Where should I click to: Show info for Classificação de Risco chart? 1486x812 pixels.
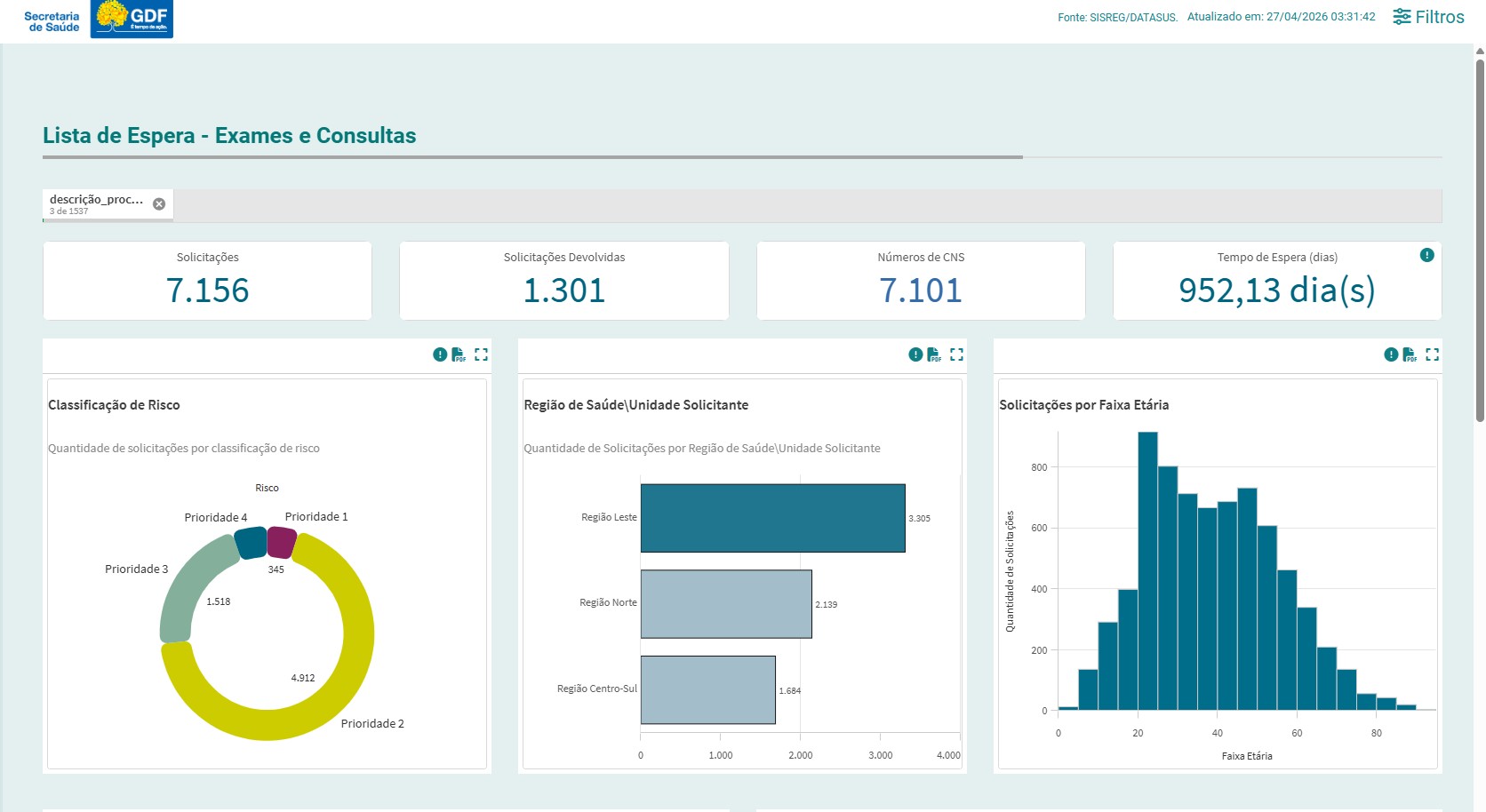[x=440, y=354]
